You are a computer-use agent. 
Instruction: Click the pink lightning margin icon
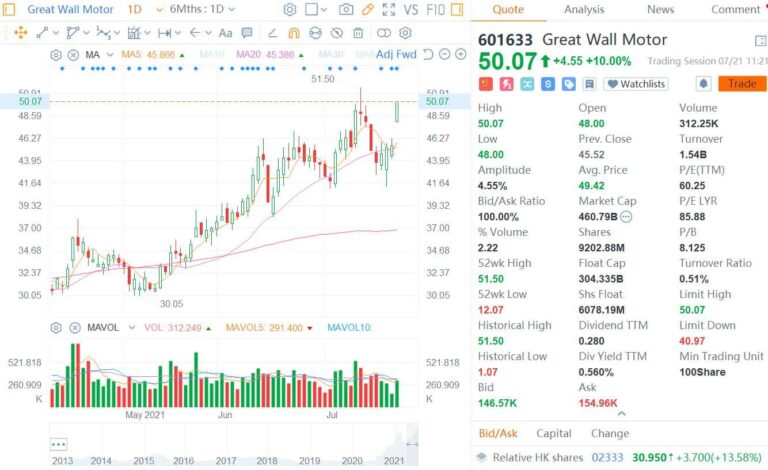point(506,84)
